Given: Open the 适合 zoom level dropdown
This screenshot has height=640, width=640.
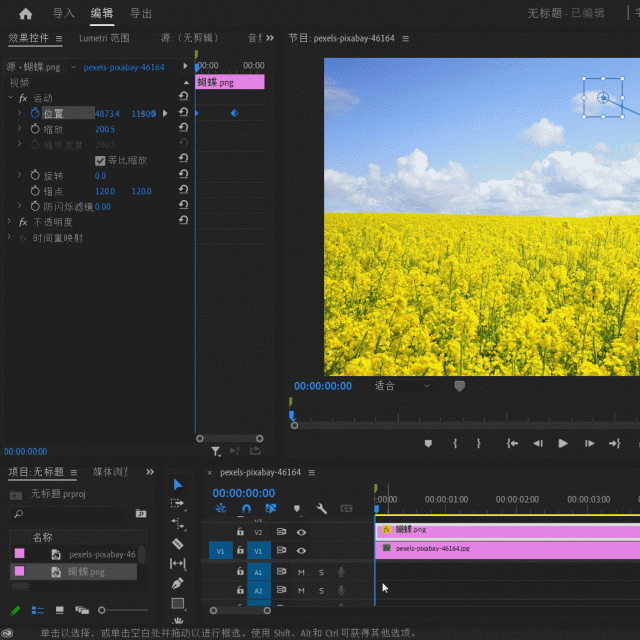Looking at the screenshot, I should pyautogui.click(x=402, y=386).
